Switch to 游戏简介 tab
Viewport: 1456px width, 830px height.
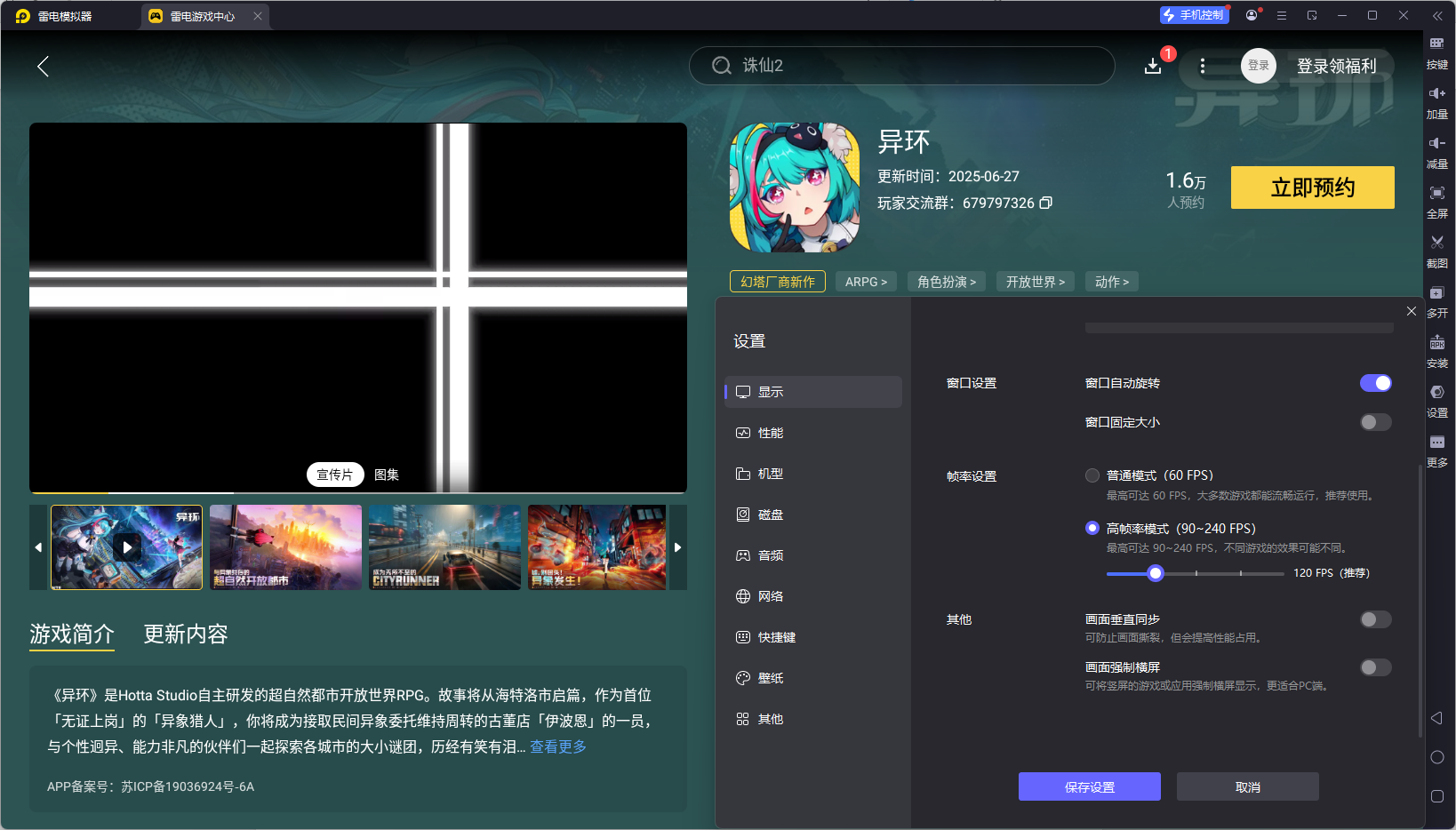(72, 634)
